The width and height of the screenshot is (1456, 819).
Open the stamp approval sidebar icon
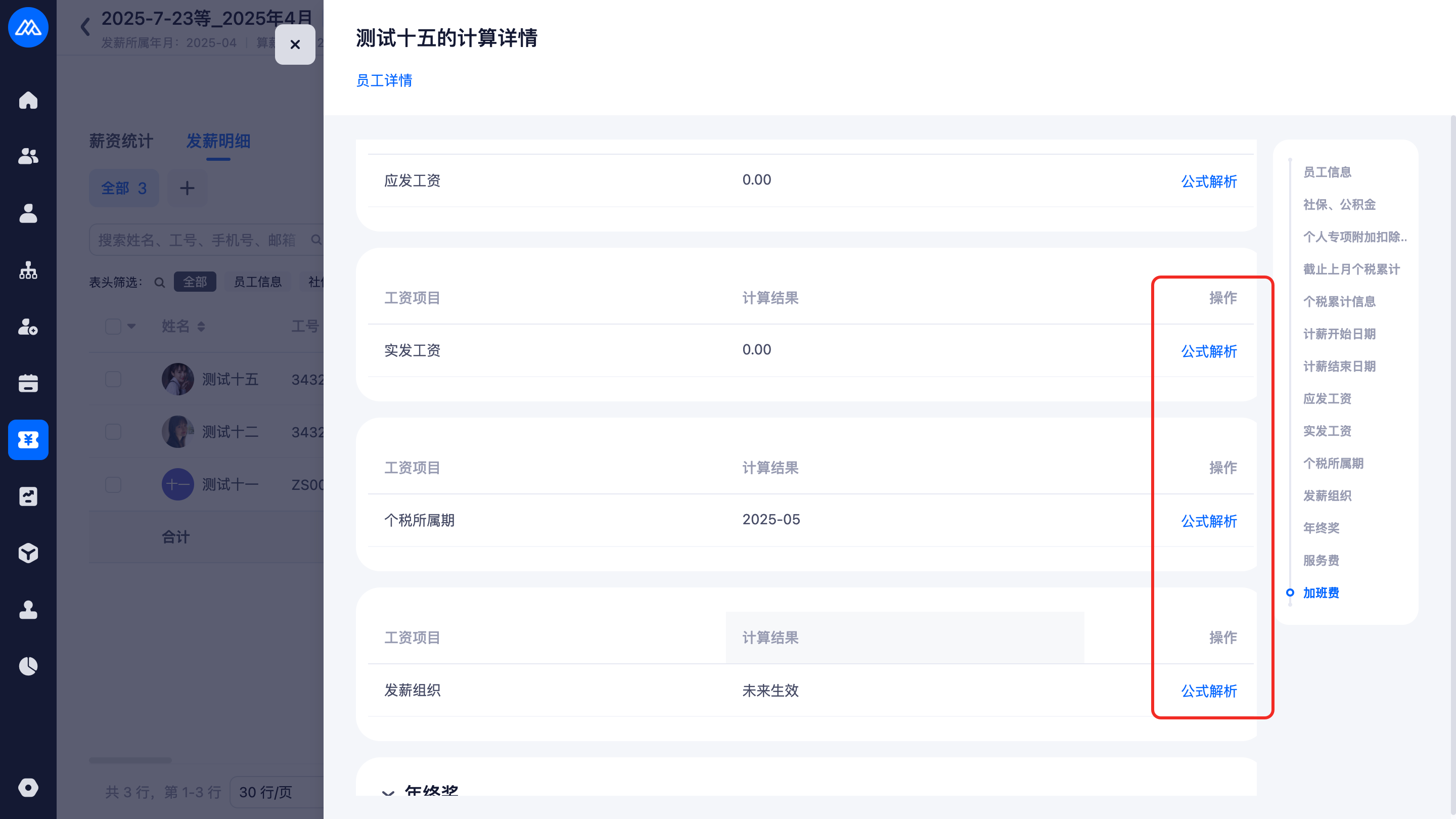coord(28,609)
